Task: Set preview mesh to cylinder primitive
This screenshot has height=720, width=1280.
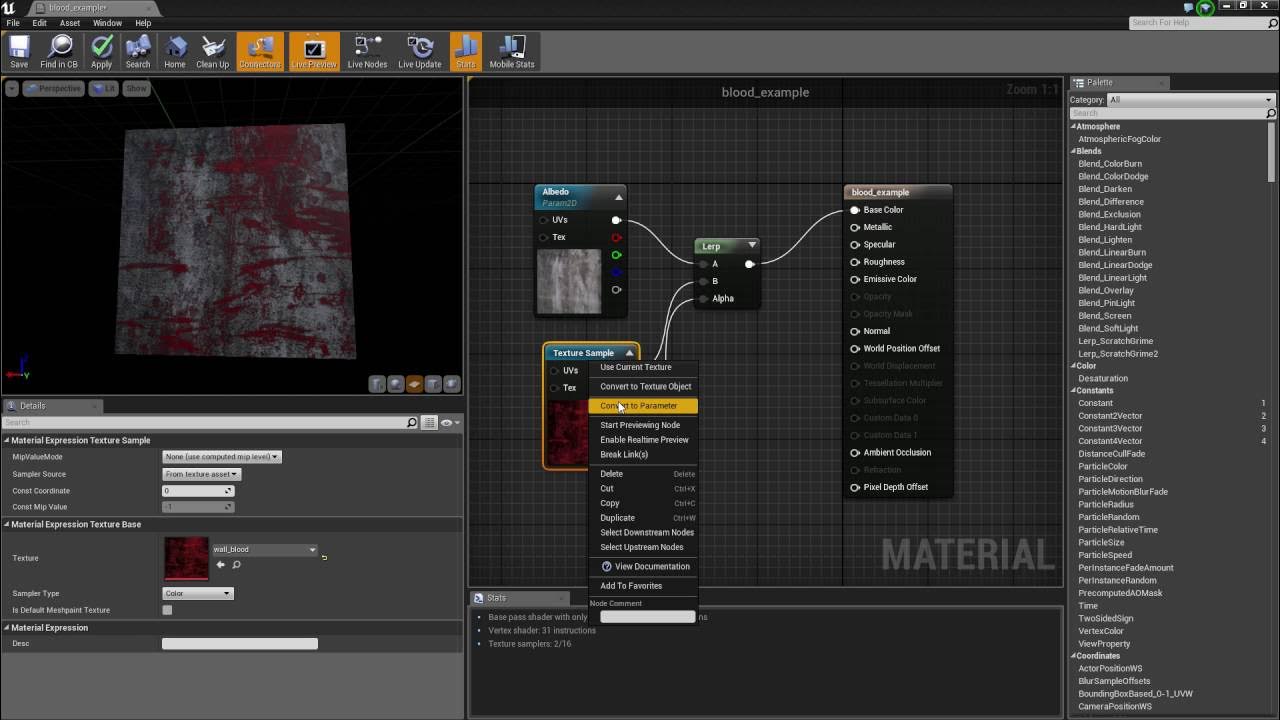Action: (x=377, y=383)
